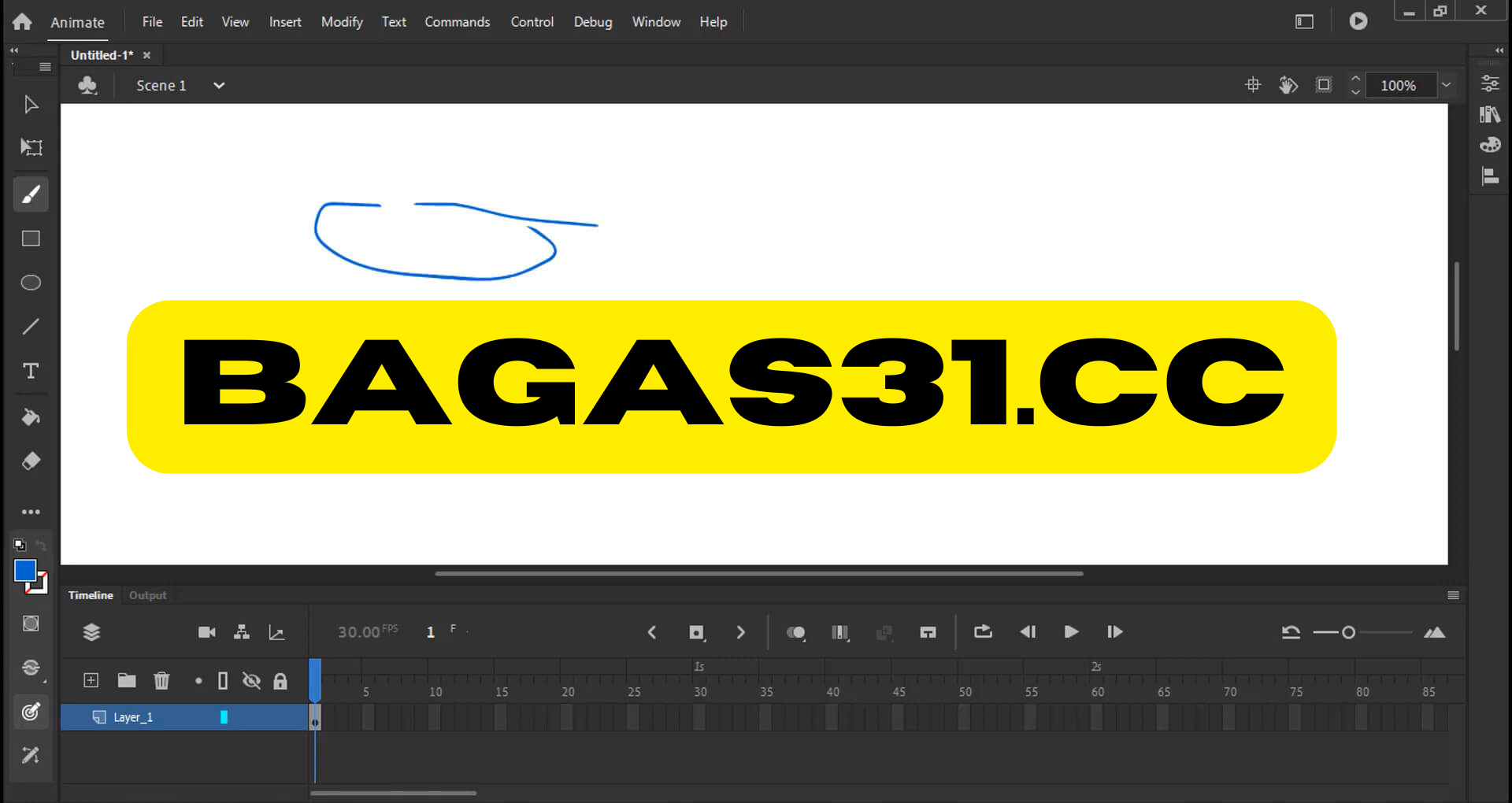Adjust the timeline zoom slider handle
The width and height of the screenshot is (1512, 803).
pos(1348,632)
